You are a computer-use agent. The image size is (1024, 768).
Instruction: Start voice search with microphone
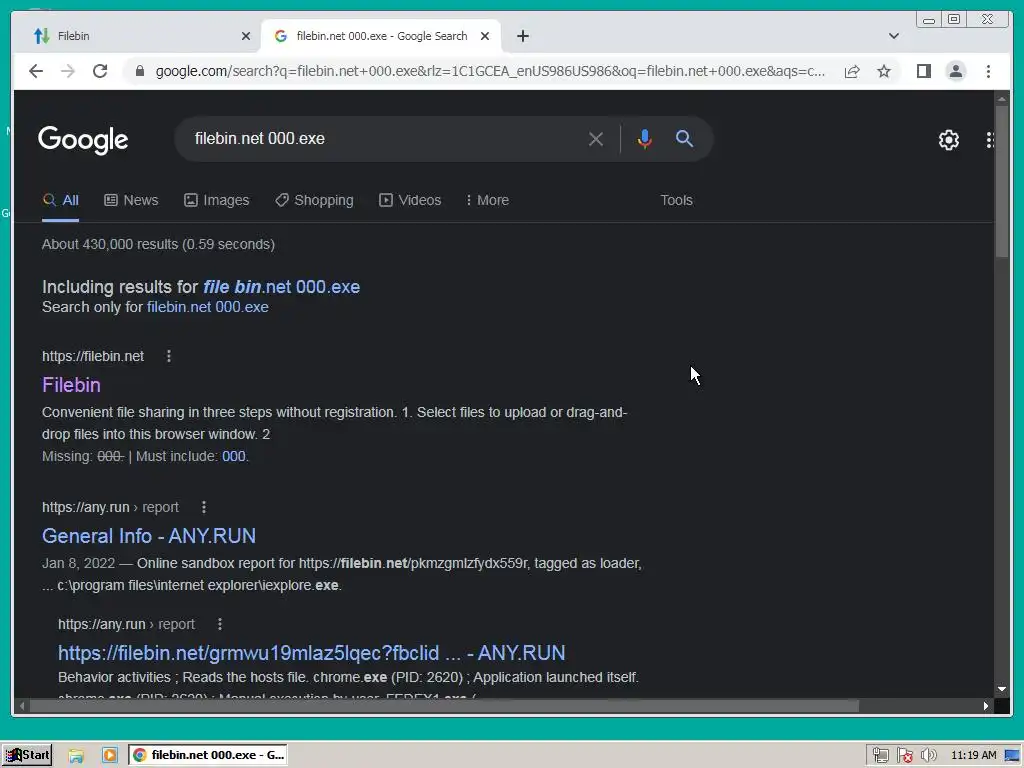point(645,139)
